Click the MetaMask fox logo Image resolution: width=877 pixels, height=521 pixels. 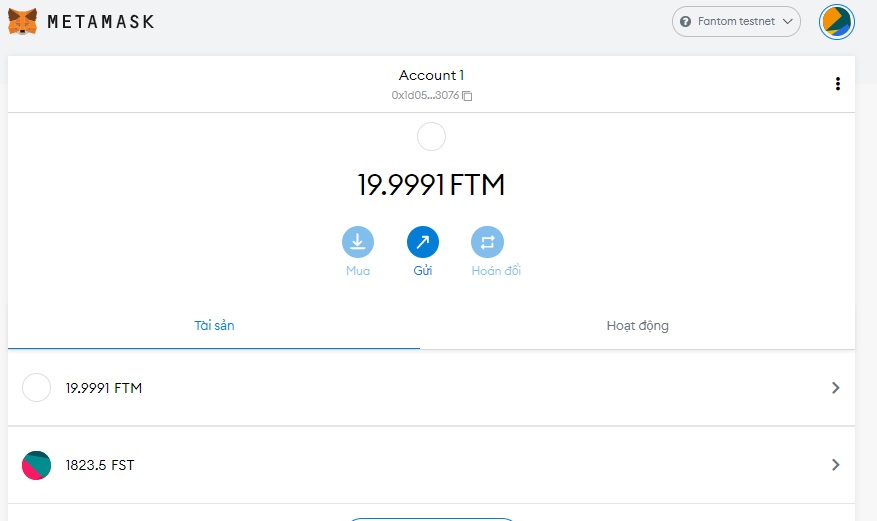[x=22, y=22]
